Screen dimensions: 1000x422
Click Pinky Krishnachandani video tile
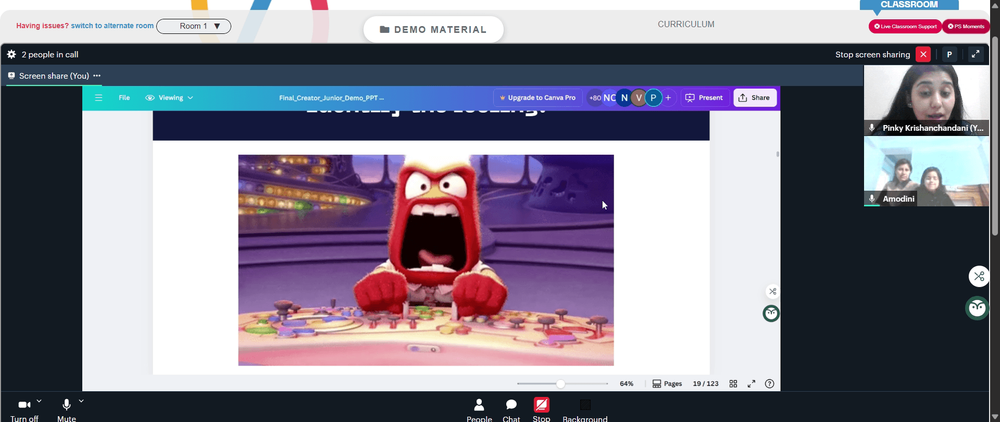(926, 100)
